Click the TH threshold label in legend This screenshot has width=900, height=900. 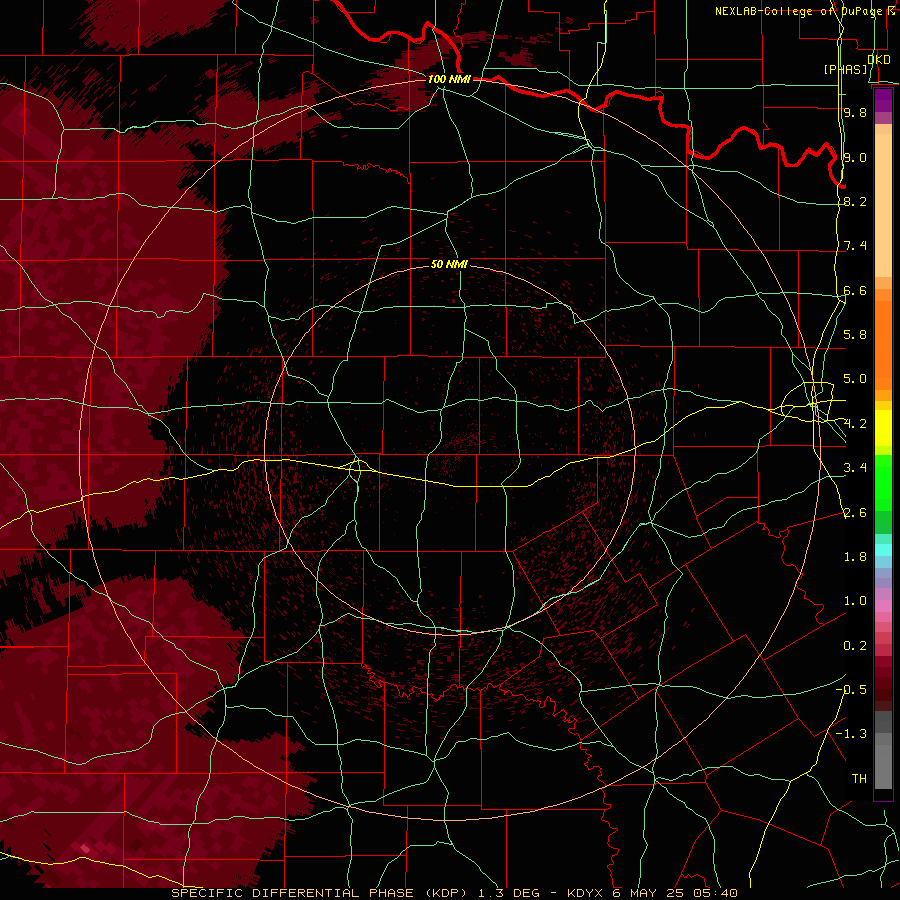[859, 779]
